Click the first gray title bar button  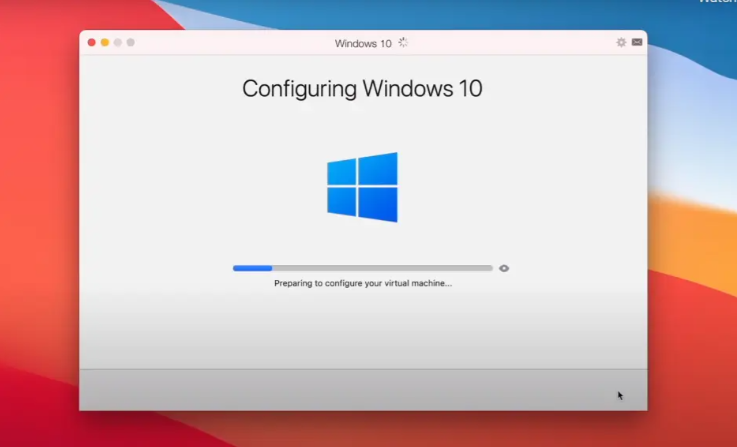[x=118, y=43]
